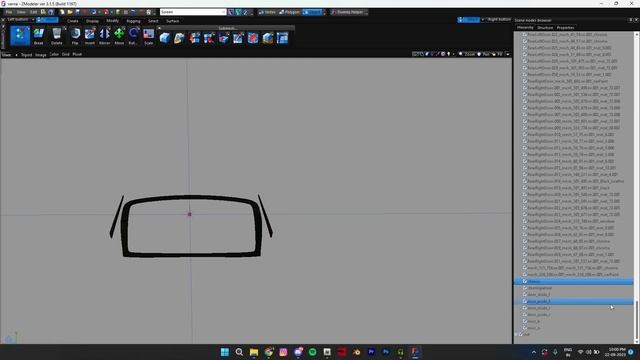The image size is (640, 360).
Task: Select the Delete tool
Action: (x=57, y=36)
